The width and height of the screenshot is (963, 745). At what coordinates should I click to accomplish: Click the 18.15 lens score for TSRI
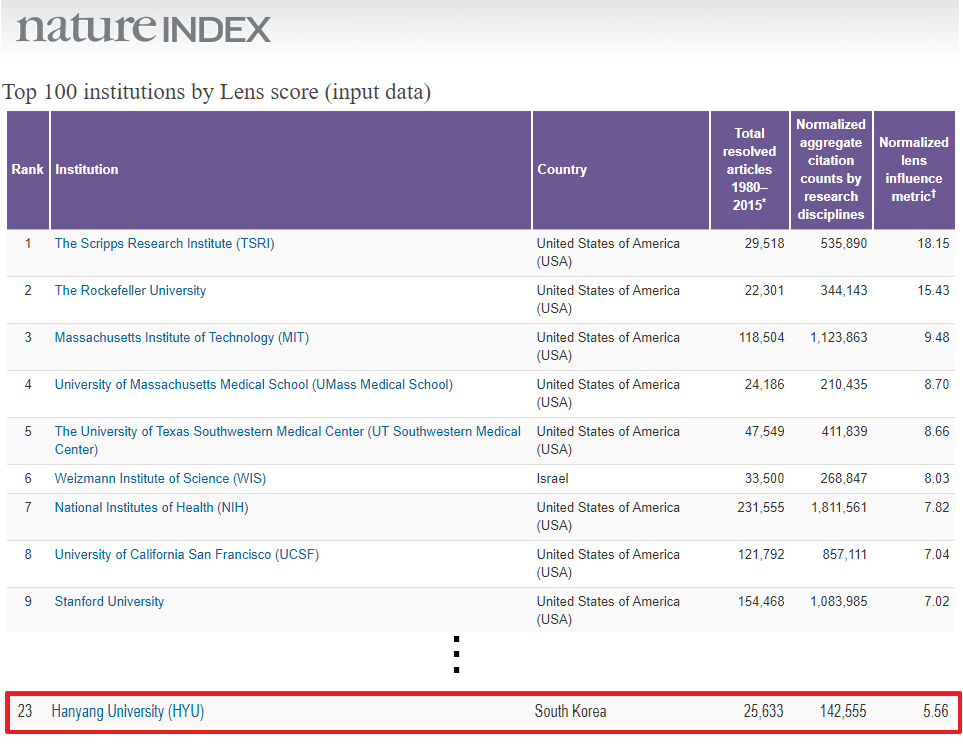(x=933, y=244)
